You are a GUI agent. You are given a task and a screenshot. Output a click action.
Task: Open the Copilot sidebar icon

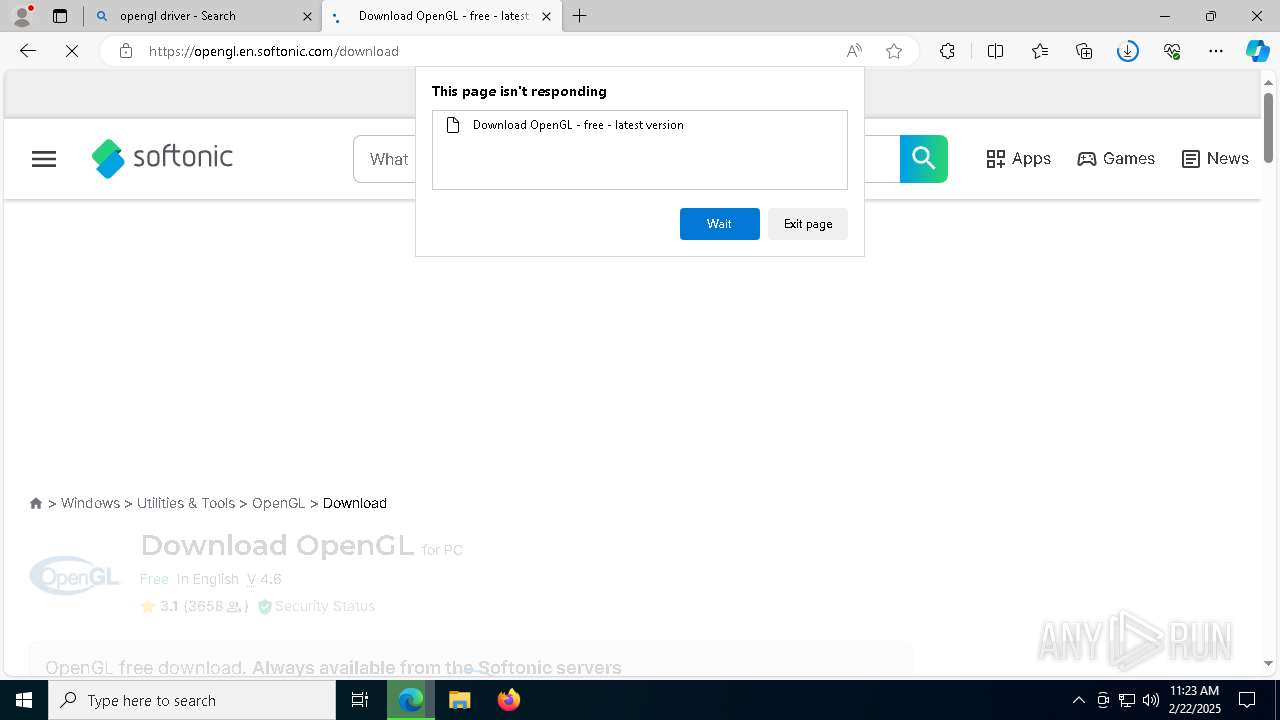[1257, 51]
